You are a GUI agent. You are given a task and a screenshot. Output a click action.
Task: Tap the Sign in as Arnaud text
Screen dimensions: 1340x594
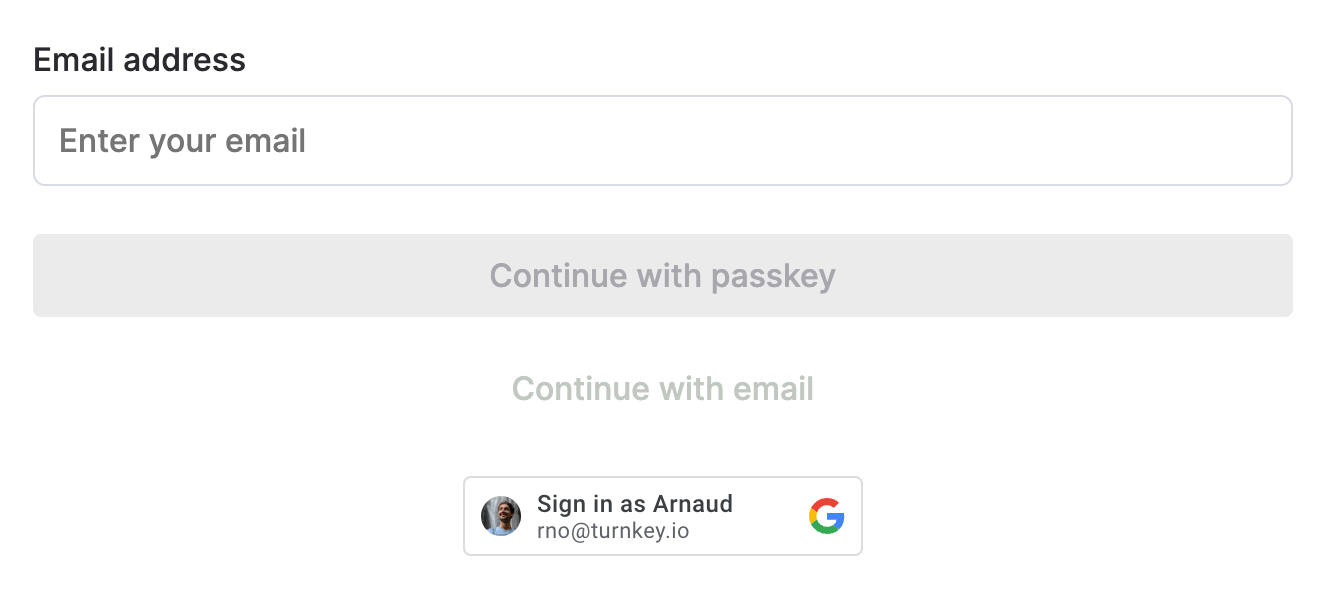pyautogui.click(x=635, y=504)
